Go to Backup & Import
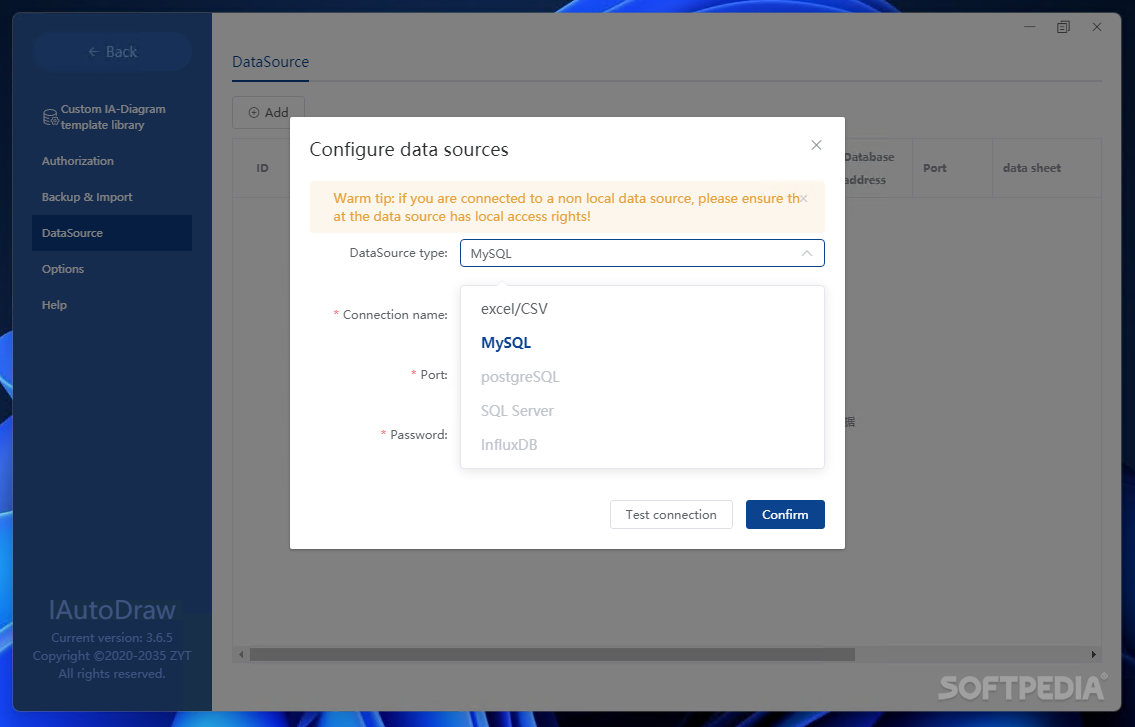Image resolution: width=1135 pixels, height=727 pixels. tap(87, 197)
